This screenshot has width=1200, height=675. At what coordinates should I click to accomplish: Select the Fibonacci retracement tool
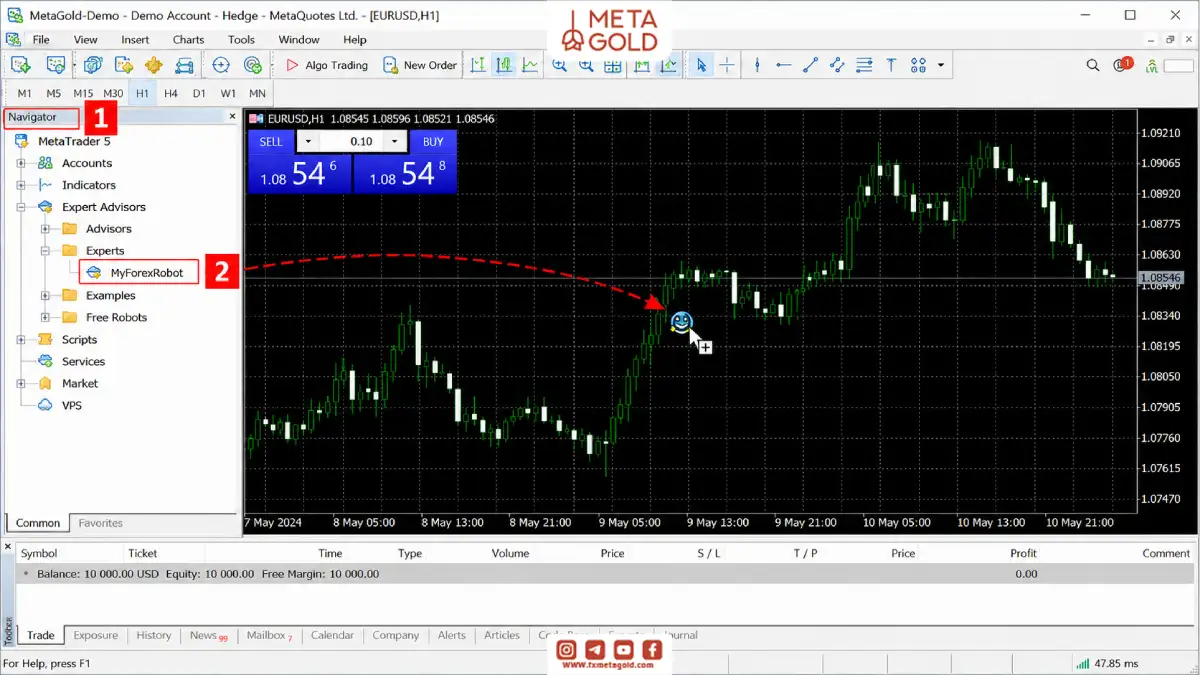point(864,65)
